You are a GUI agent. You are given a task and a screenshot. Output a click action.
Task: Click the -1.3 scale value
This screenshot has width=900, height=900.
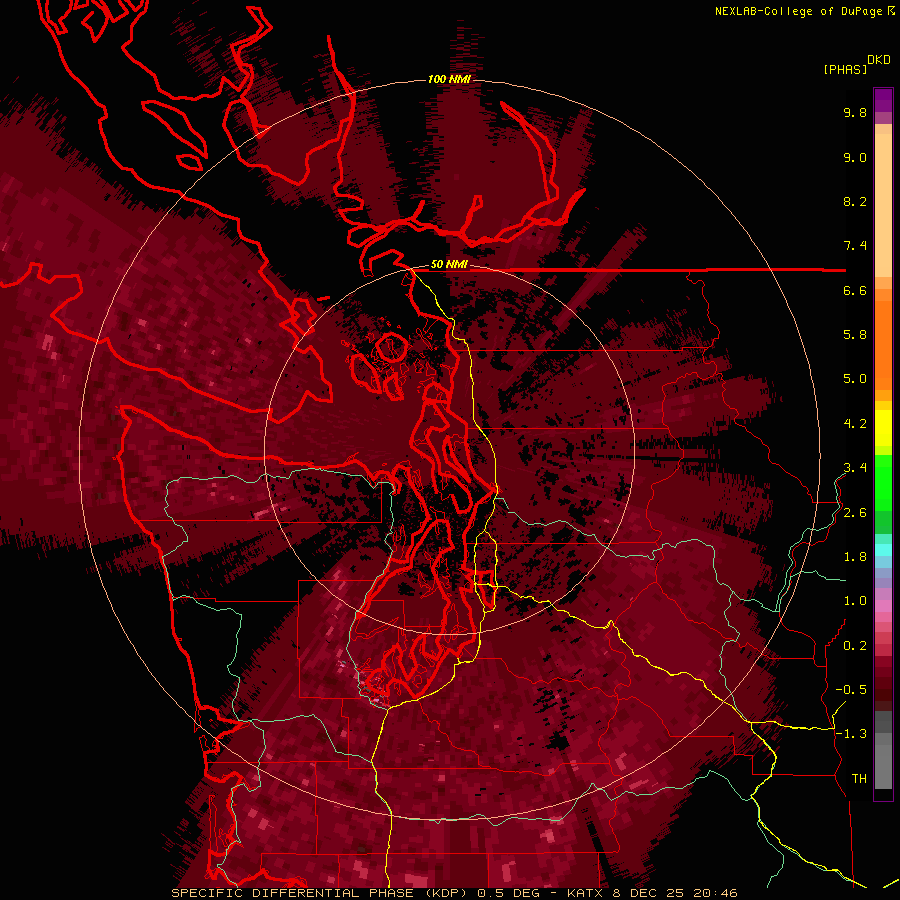point(851,734)
